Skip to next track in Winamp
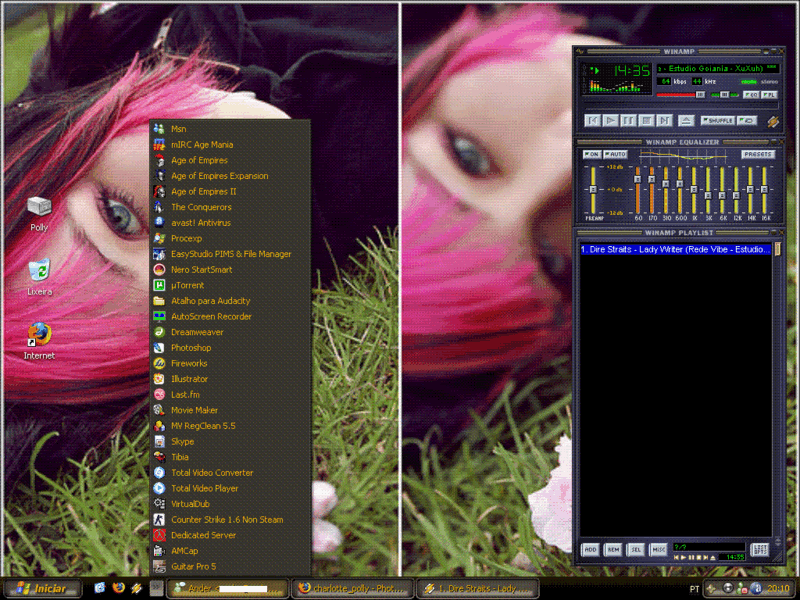 (x=664, y=120)
